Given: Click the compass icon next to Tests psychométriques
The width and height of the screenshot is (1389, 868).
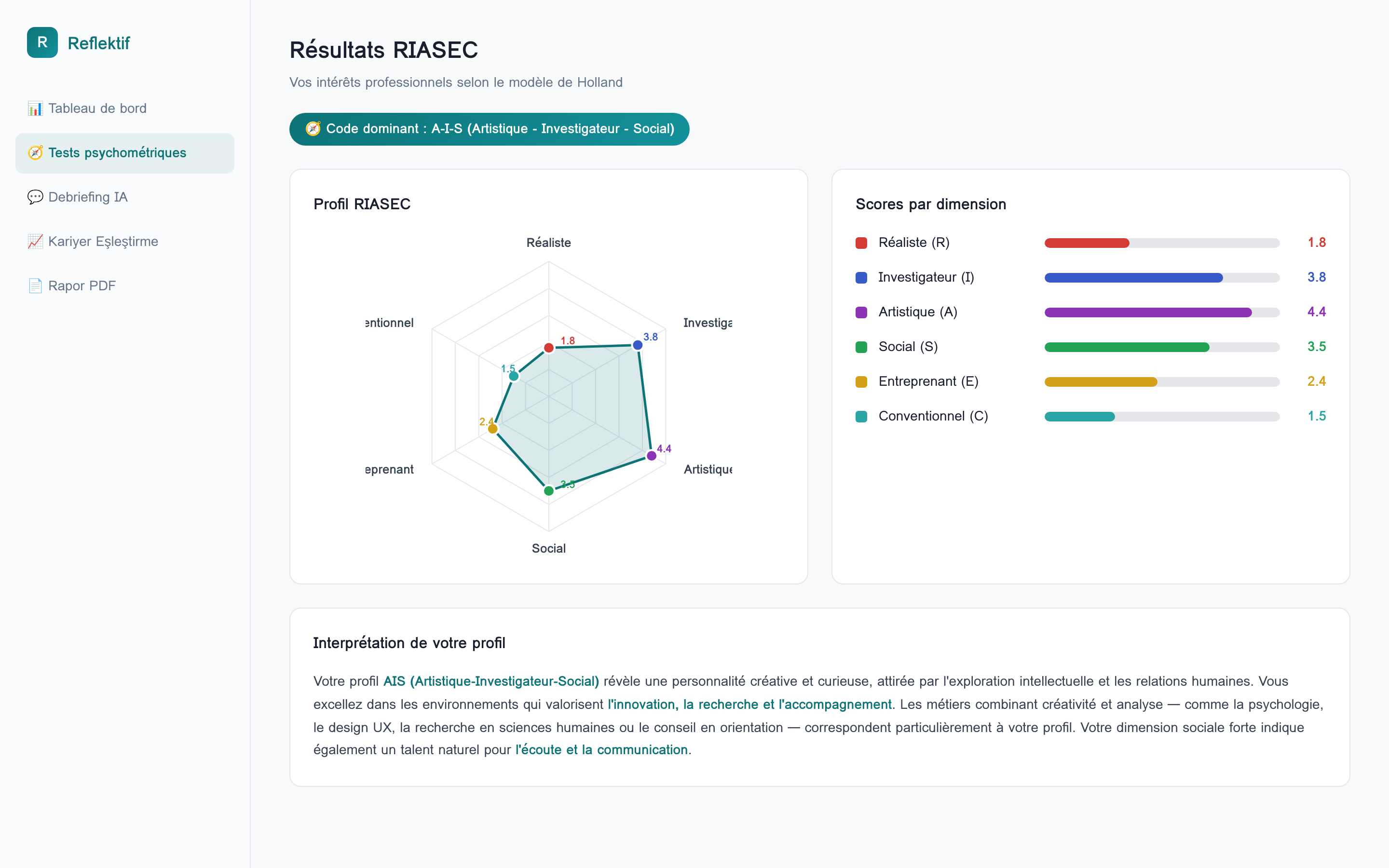Looking at the screenshot, I should tap(36, 153).
